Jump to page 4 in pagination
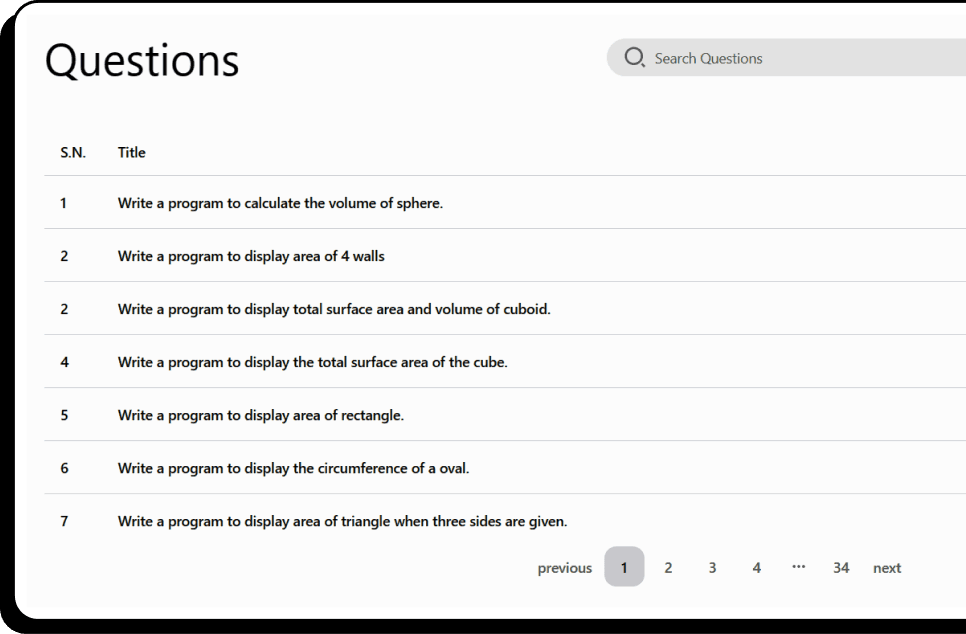The width and height of the screenshot is (966, 634). pyautogui.click(x=757, y=567)
